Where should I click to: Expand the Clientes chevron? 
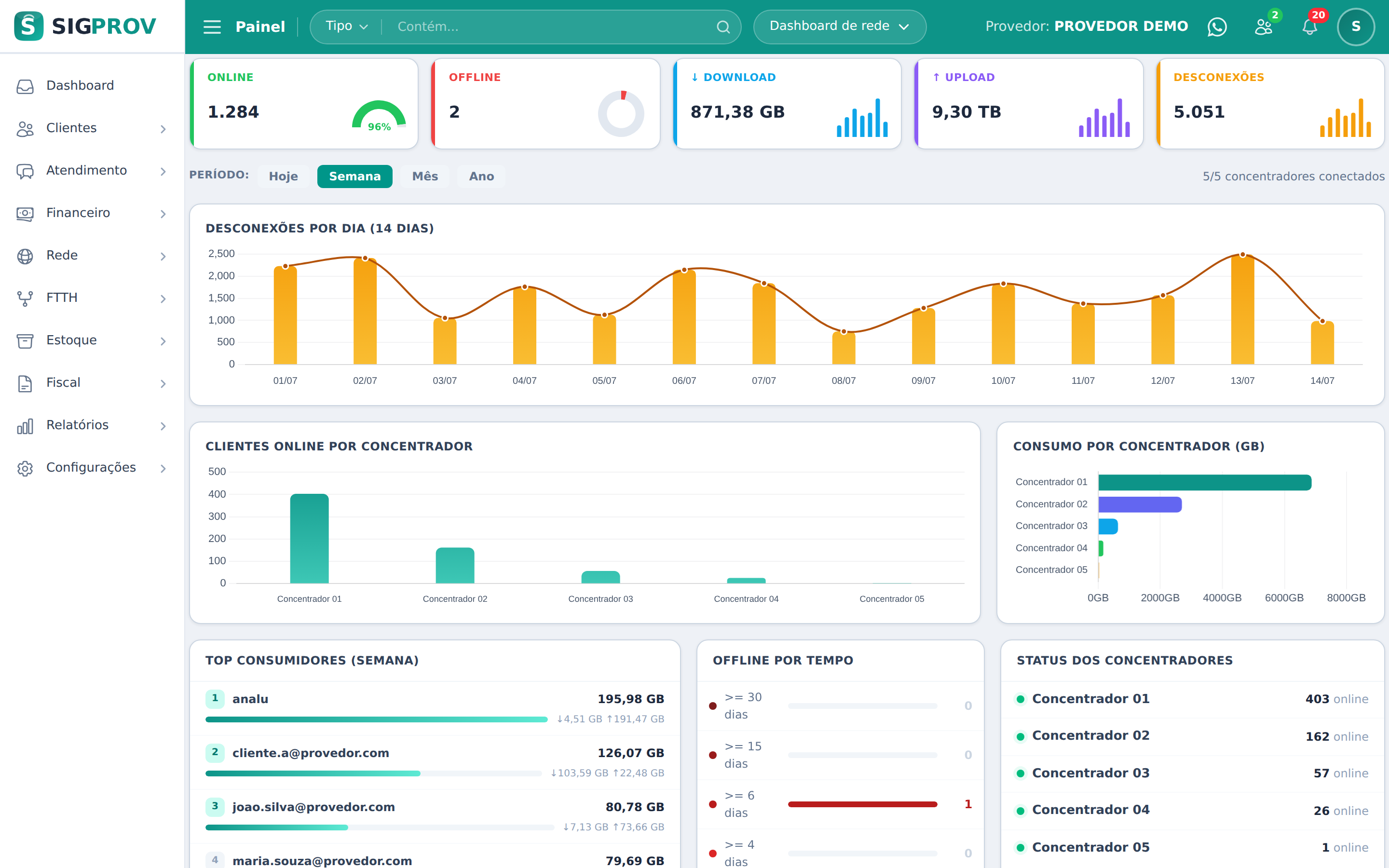tap(163, 129)
